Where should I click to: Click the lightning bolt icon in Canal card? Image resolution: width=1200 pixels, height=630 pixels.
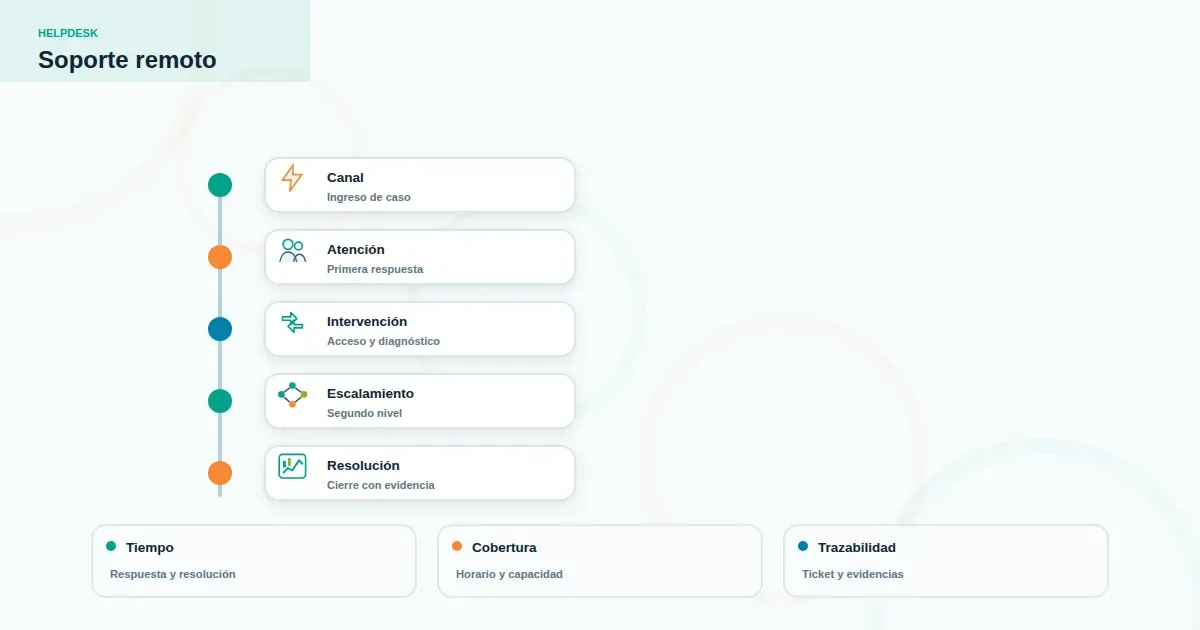click(292, 178)
